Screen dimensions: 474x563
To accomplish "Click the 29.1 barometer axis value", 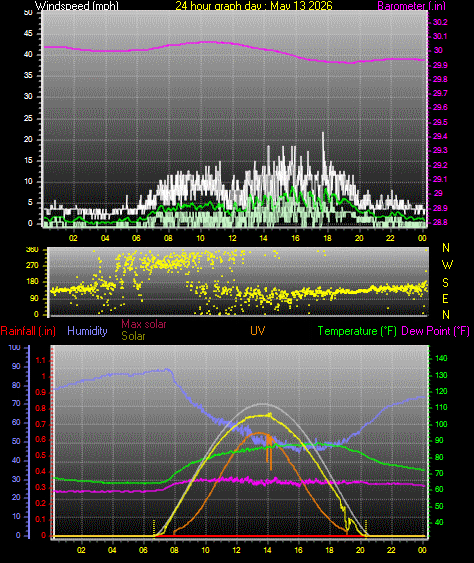I will point(440,179).
